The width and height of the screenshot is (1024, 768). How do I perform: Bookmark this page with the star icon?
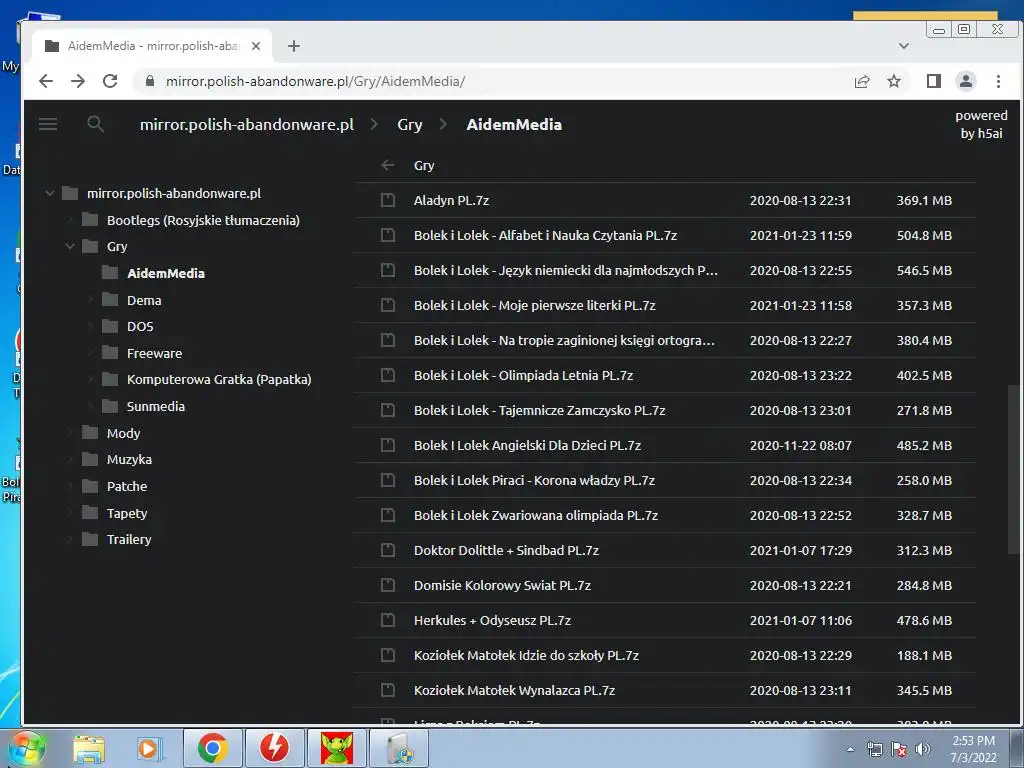894,81
